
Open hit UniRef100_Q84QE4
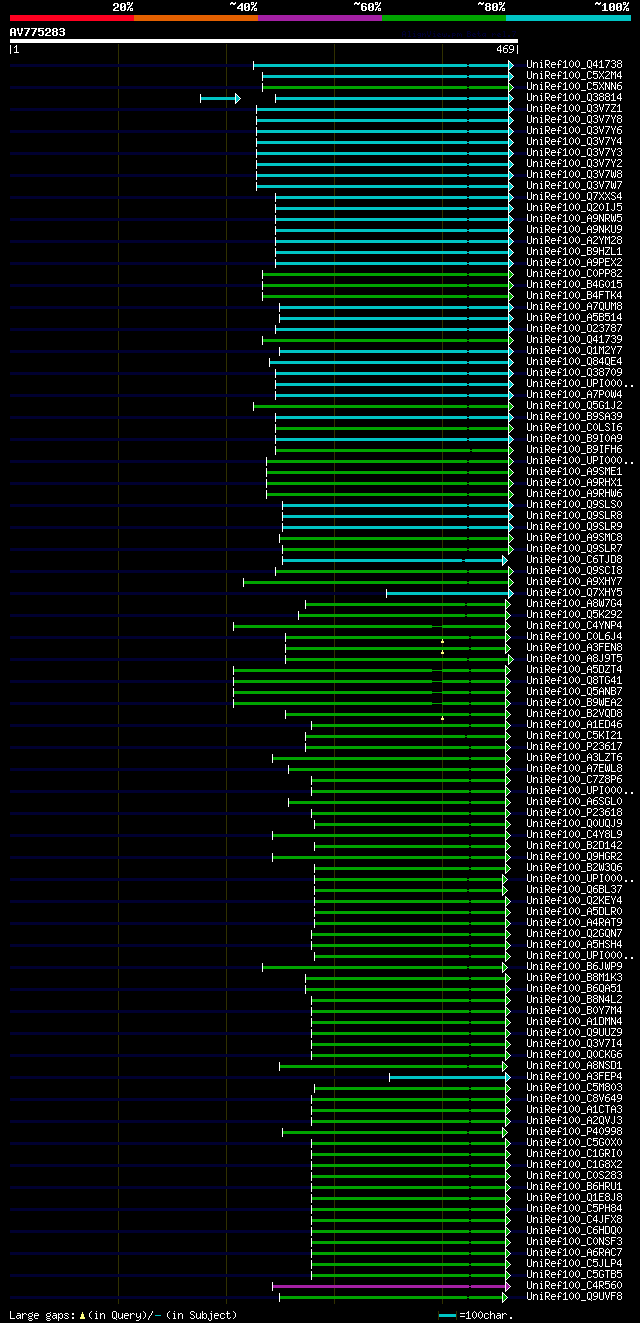point(574,361)
